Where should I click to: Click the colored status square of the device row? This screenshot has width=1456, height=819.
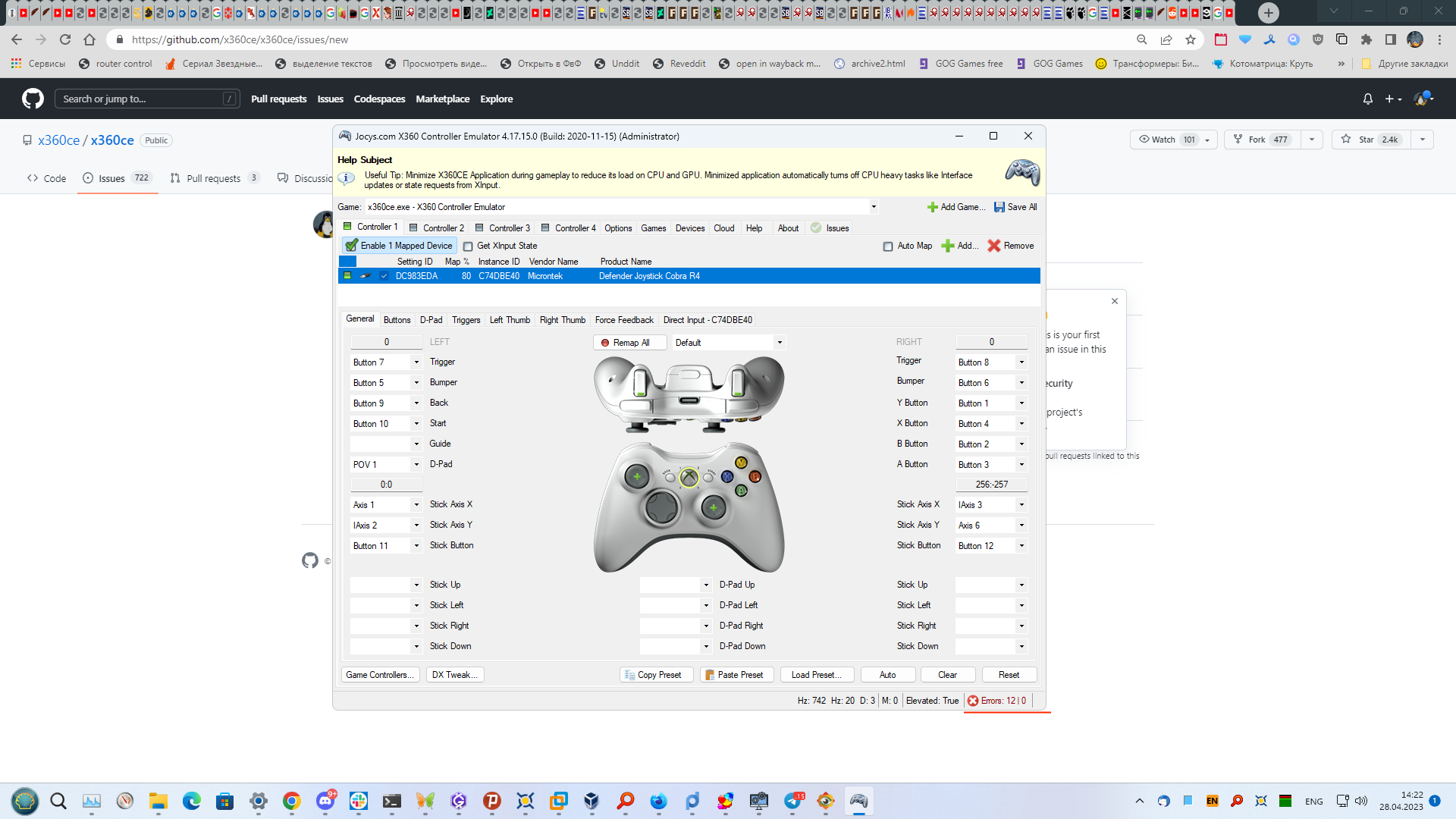coord(346,276)
